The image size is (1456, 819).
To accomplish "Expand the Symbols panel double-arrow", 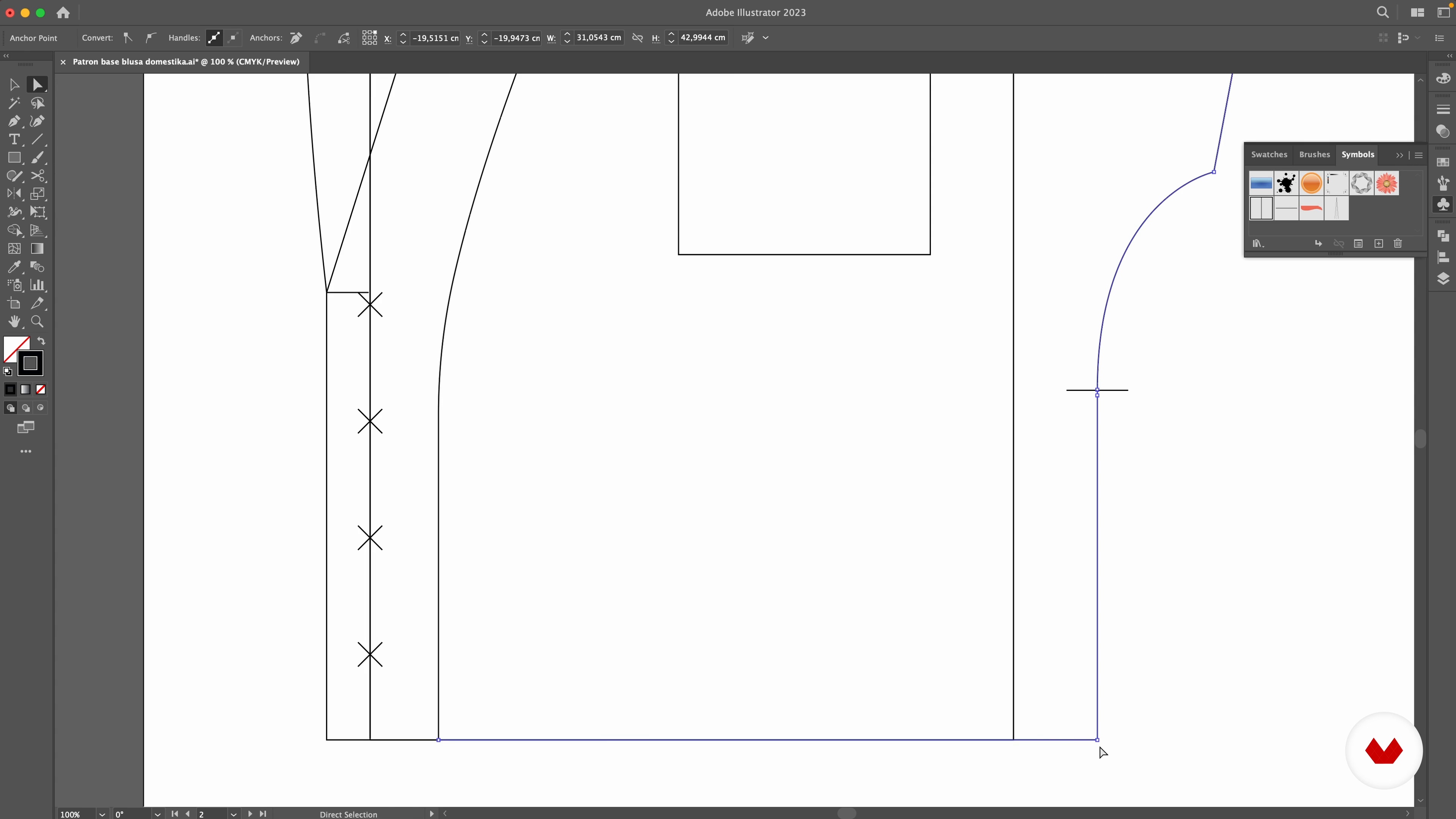I will point(1400,155).
